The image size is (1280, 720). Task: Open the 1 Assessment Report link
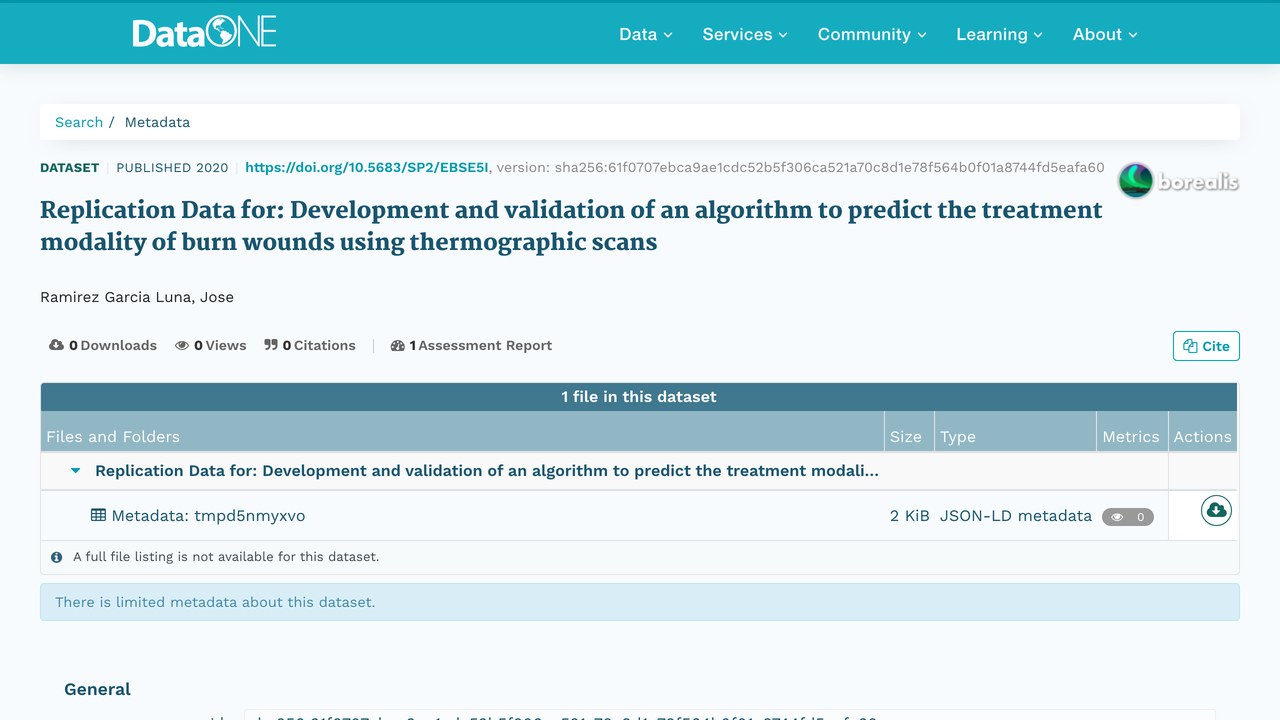pos(471,345)
